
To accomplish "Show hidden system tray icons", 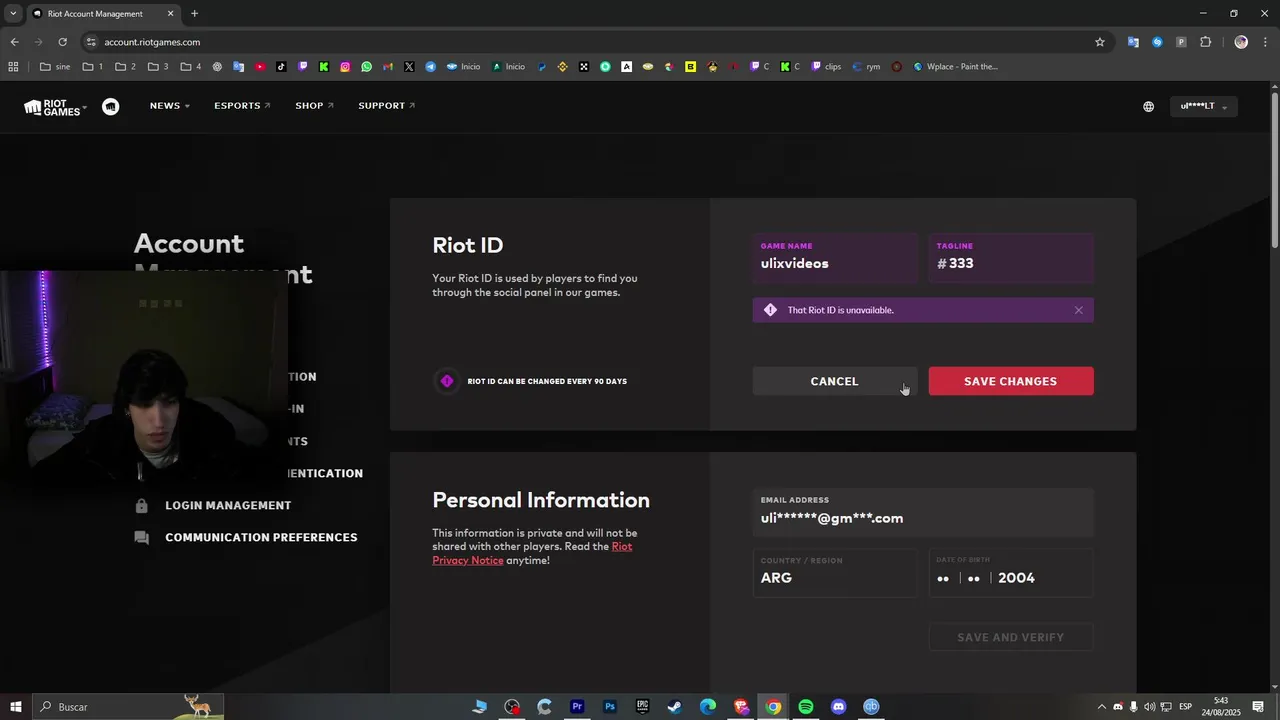I will coord(1102,707).
